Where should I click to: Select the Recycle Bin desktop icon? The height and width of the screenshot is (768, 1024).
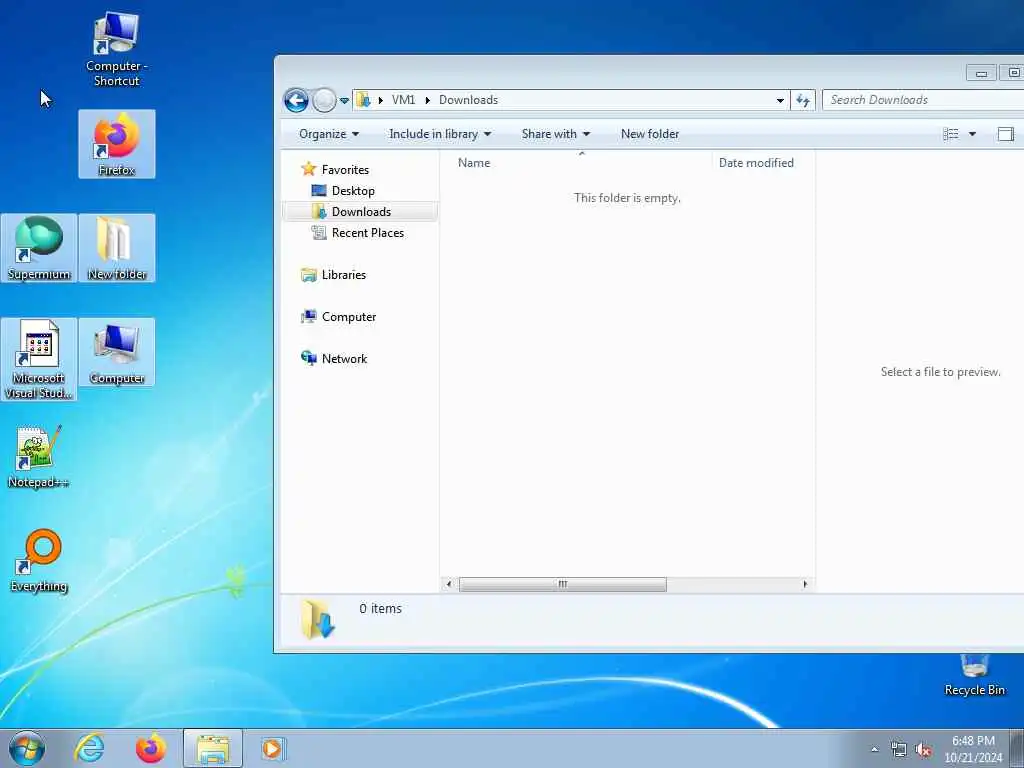point(974,675)
